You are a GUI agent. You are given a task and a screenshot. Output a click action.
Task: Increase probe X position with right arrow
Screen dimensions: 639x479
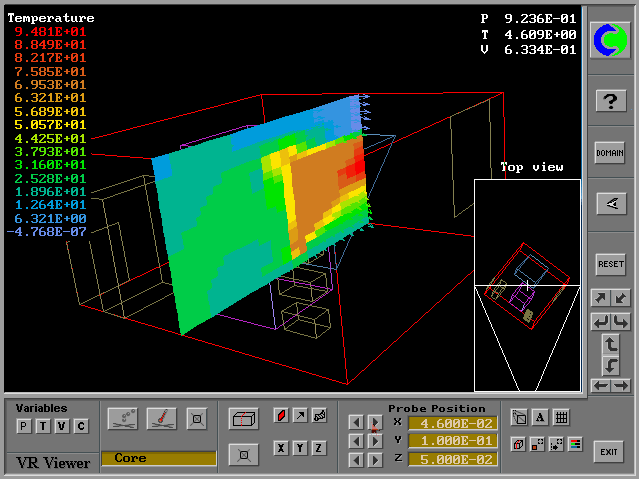[x=375, y=422]
